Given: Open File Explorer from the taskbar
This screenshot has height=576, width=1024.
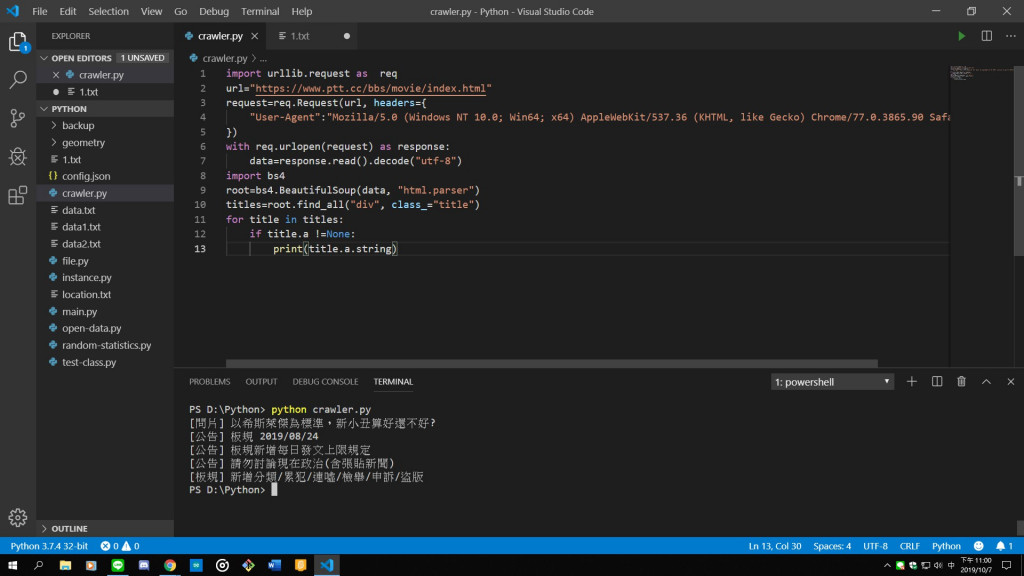Looking at the screenshot, I should 65,565.
